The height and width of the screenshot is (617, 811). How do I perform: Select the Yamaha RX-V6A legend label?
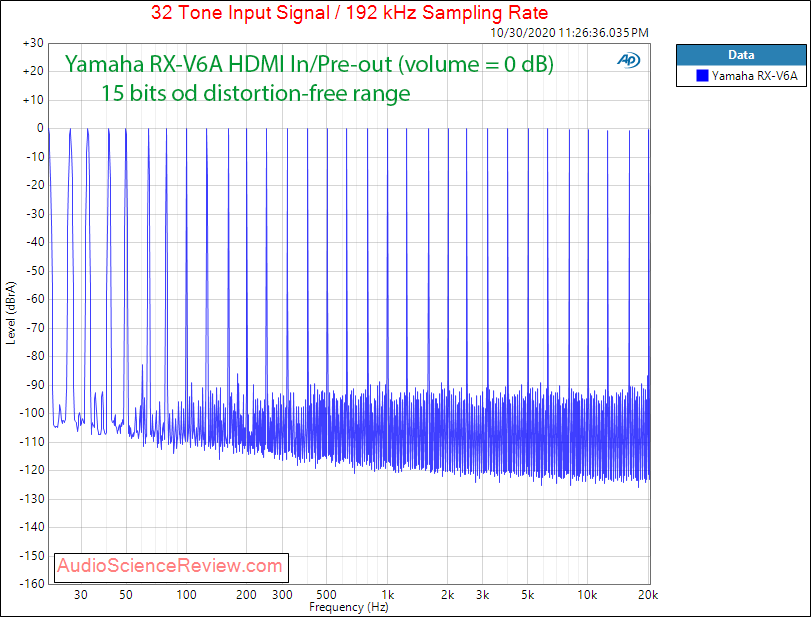click(754, 76)
